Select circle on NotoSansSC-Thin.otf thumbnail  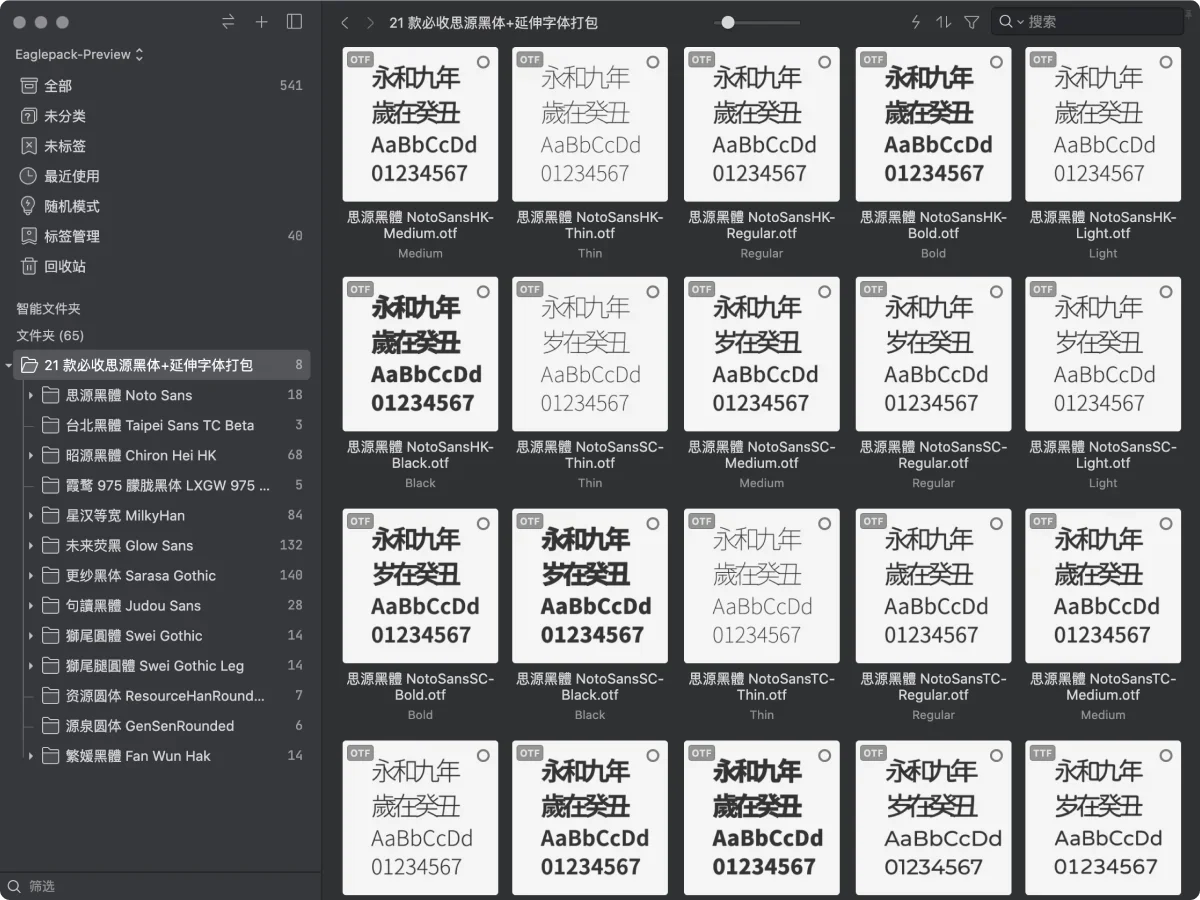coord(653,292)
